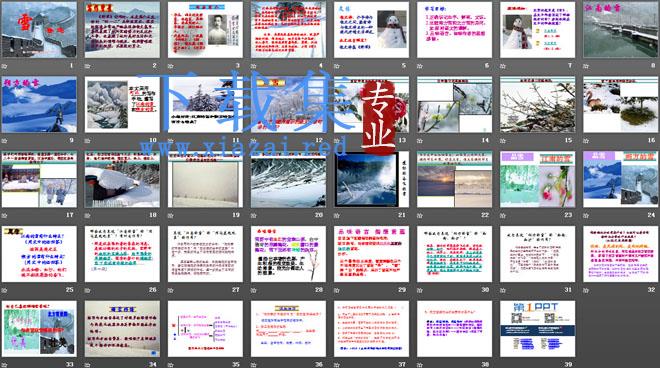Screen dimensions: 660x368
Task: Click the animation star icon under slide 1
Action: (x=5, y=66)
